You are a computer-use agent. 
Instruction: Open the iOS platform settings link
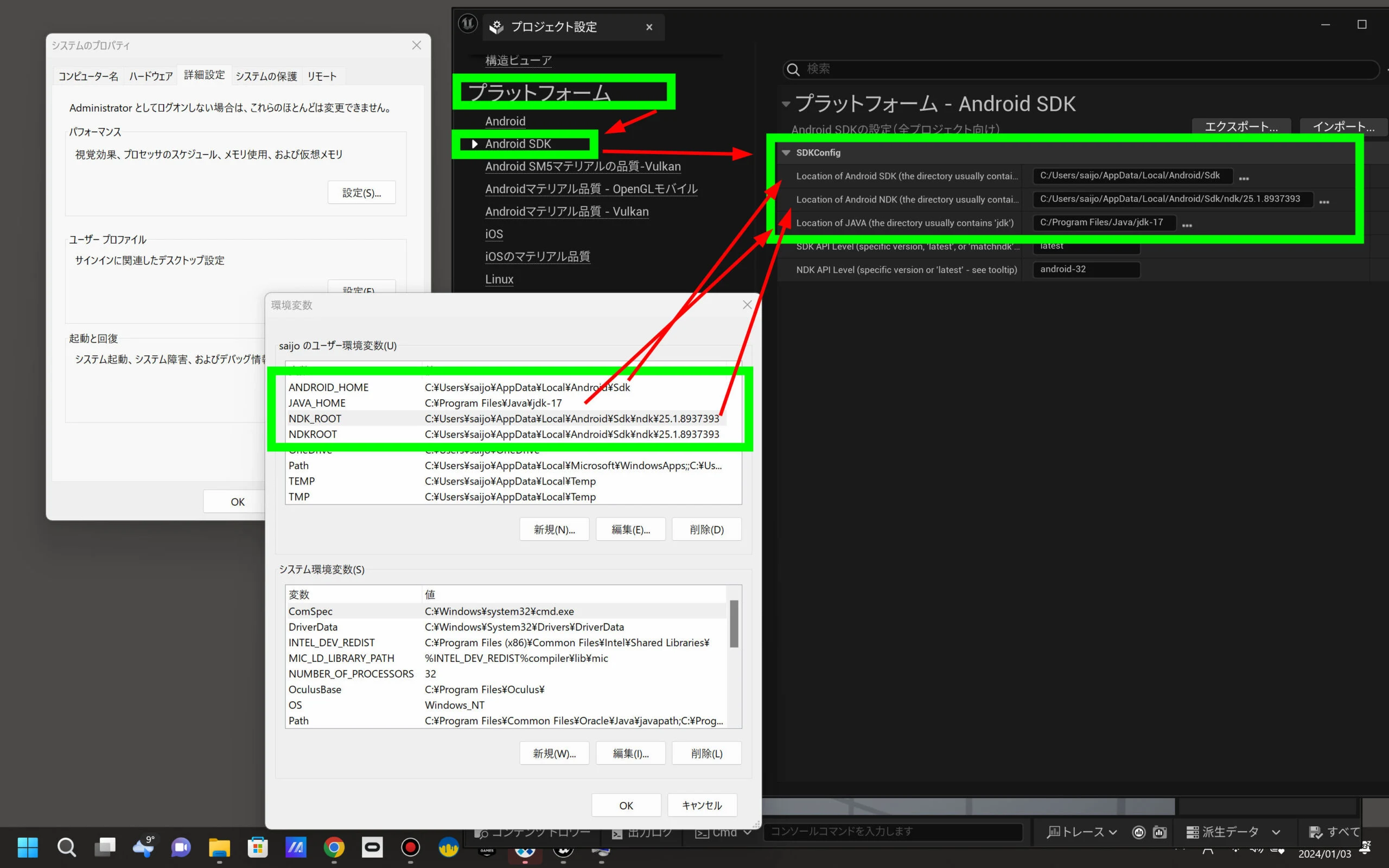click(x=494, y=234)
